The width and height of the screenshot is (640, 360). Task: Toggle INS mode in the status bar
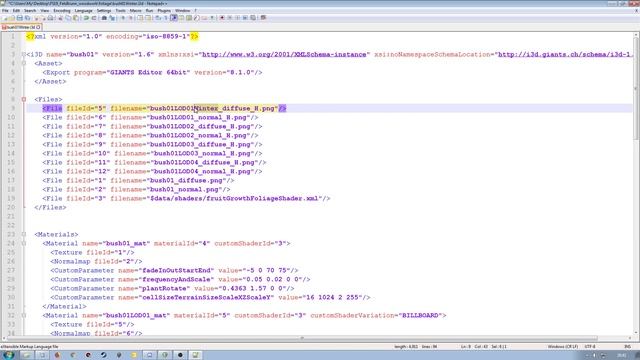point(627,347)
